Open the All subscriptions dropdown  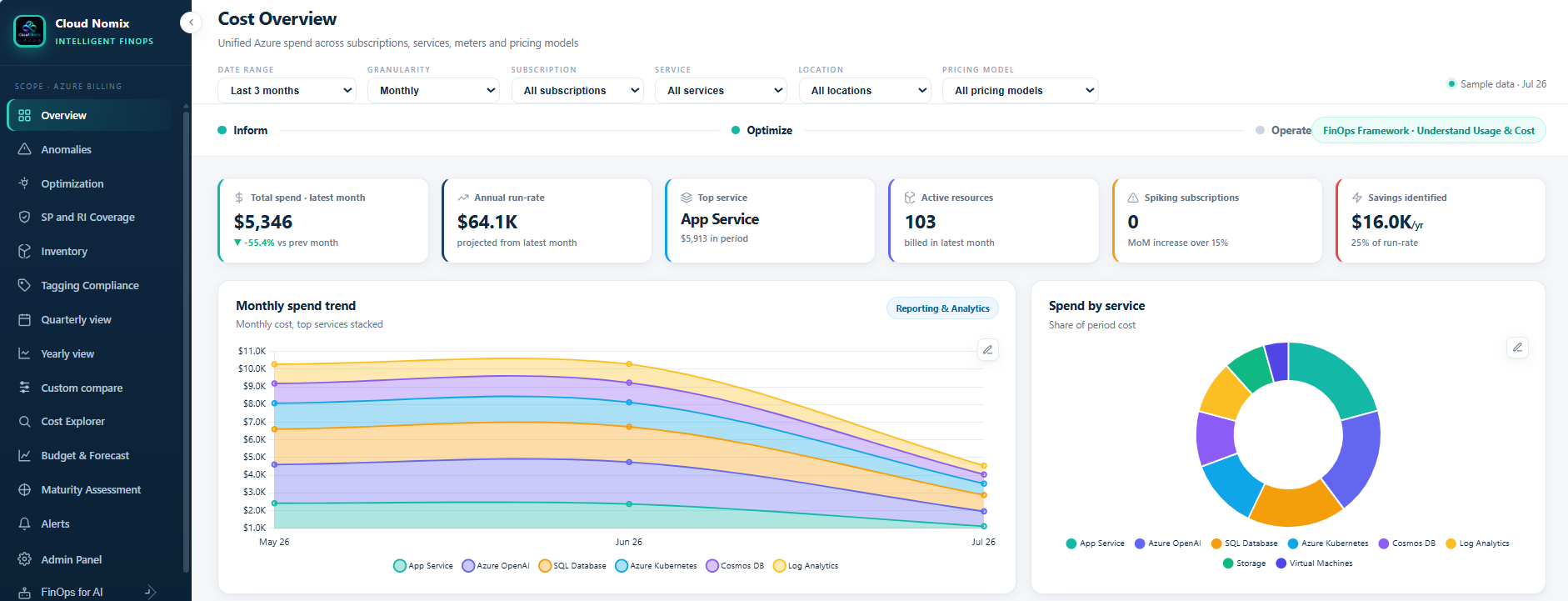pos(577,90)
